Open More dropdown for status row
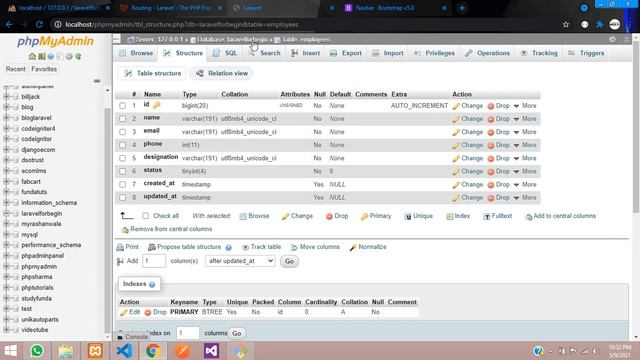 tap(525, 171)
